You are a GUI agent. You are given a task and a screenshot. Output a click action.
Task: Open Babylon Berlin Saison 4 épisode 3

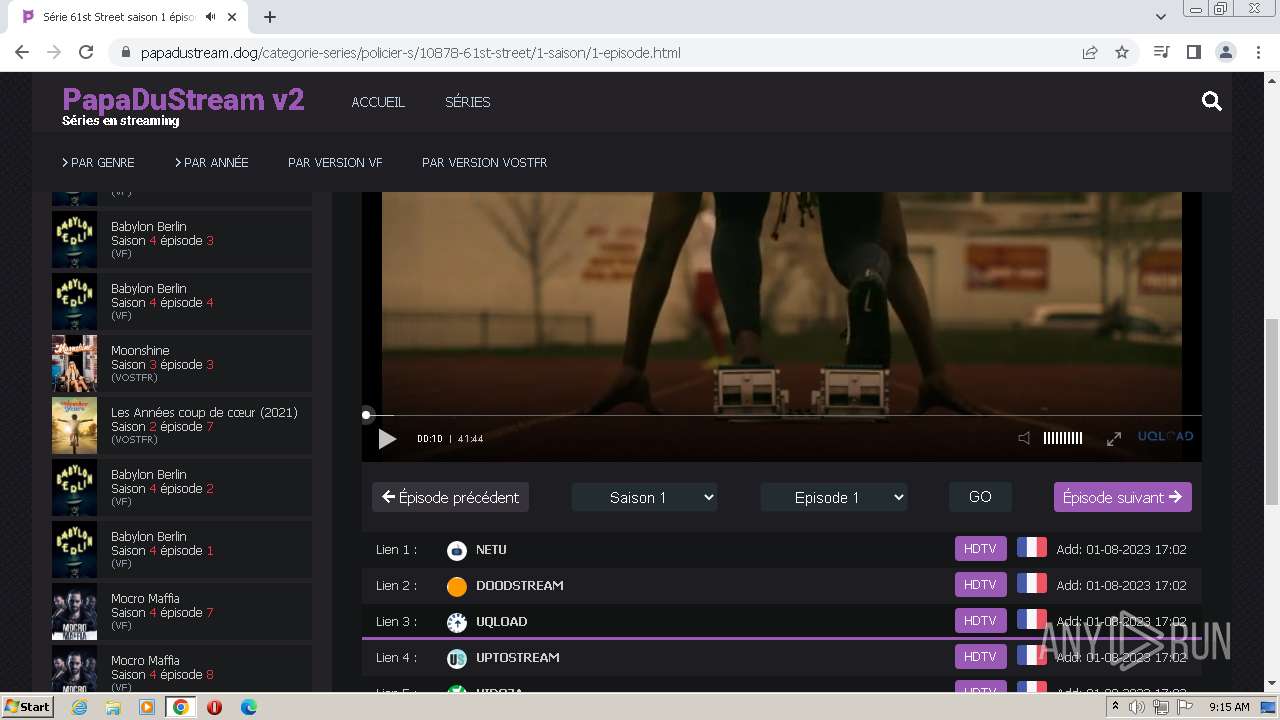pos(181,240)
